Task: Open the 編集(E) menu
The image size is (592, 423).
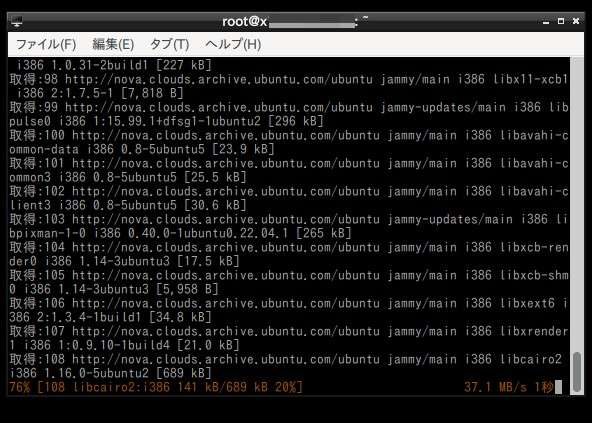Action: coord(113,44)
